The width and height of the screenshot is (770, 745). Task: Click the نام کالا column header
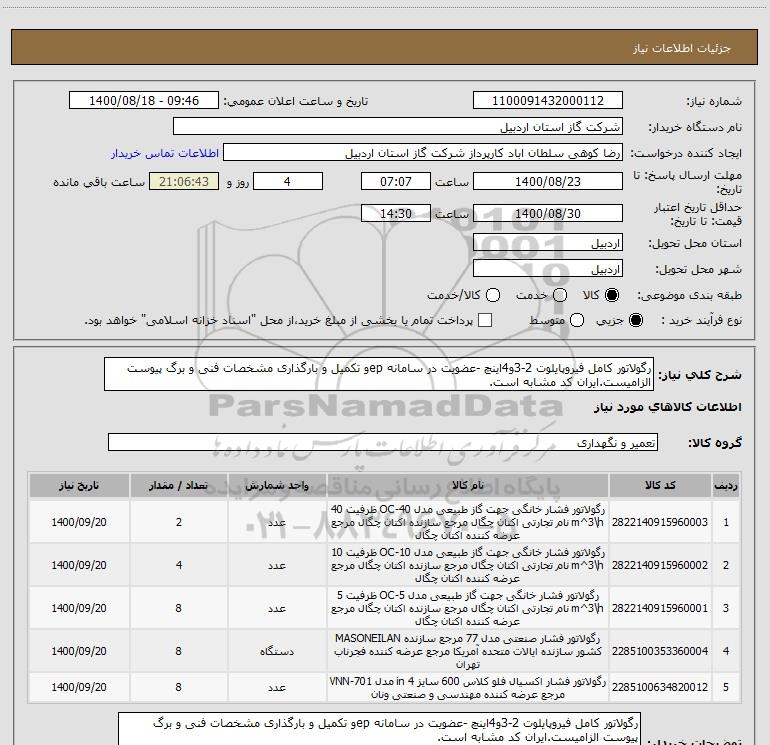click(468, 486)
